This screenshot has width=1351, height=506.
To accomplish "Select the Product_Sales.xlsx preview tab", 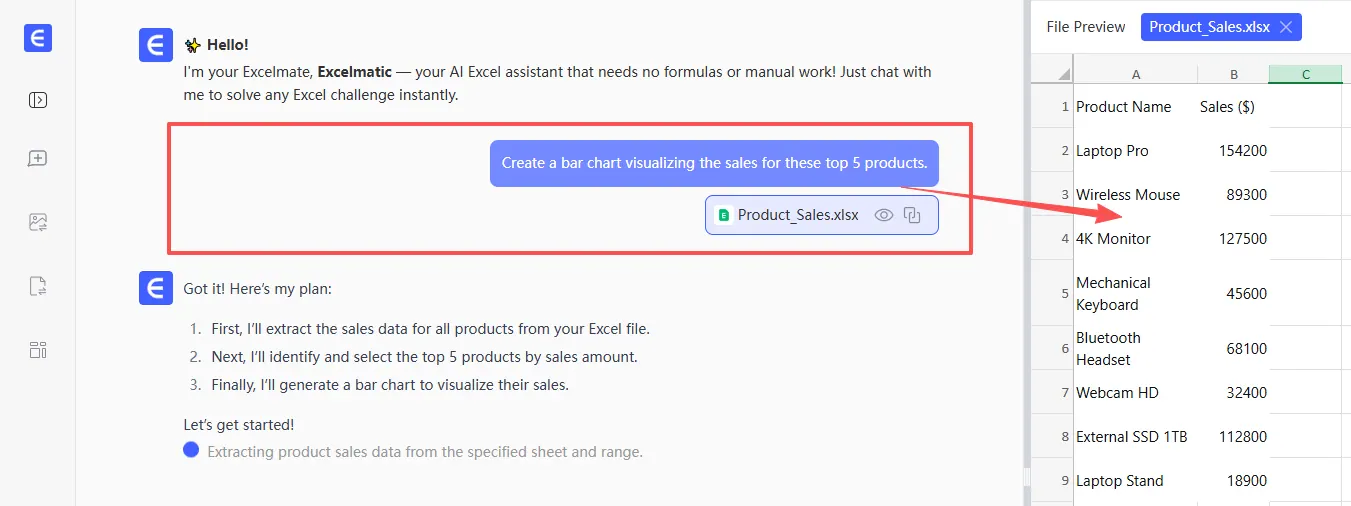I will 1208,27.
